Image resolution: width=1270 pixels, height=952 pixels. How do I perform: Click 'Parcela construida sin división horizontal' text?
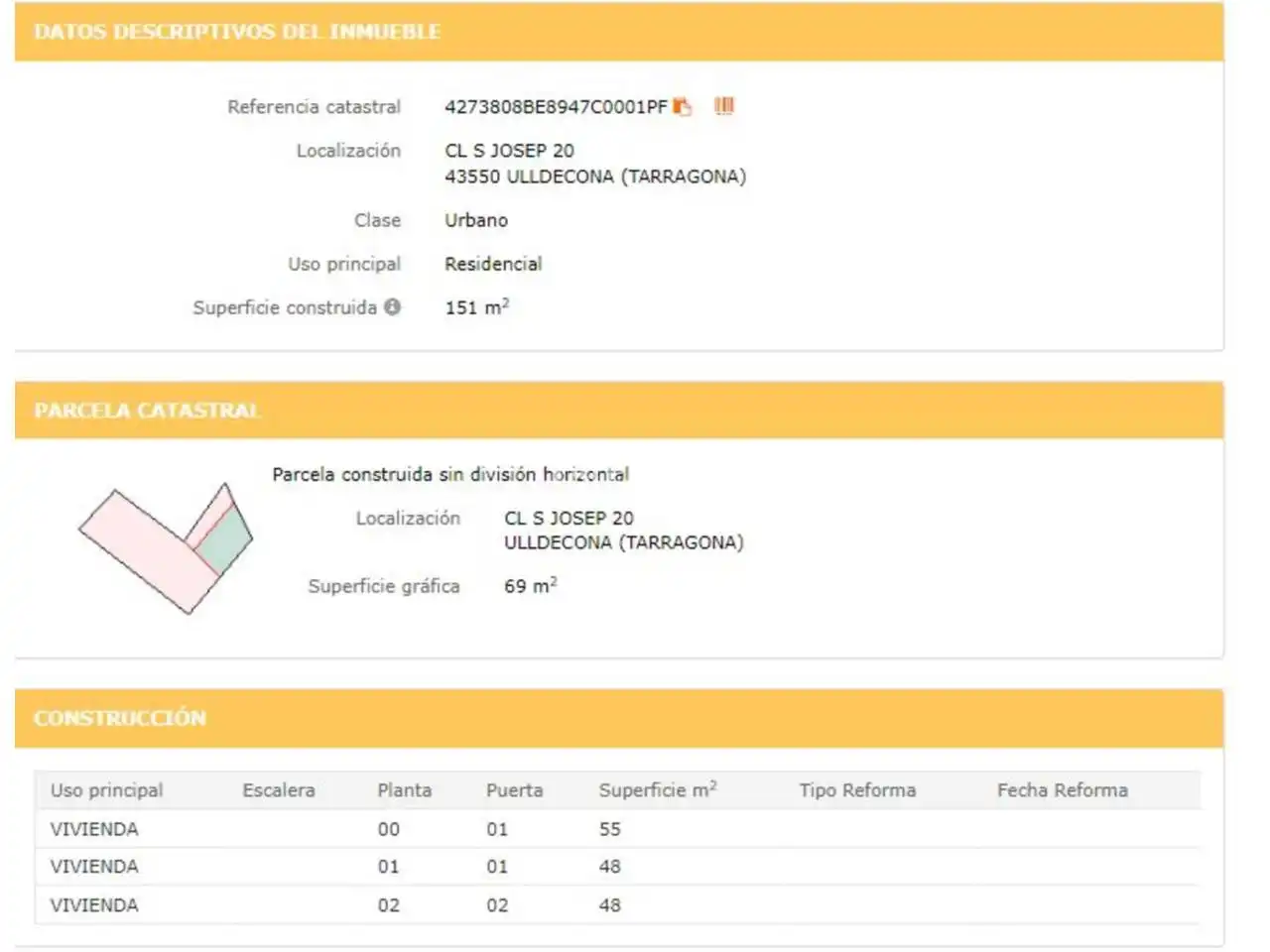point(450,475)
